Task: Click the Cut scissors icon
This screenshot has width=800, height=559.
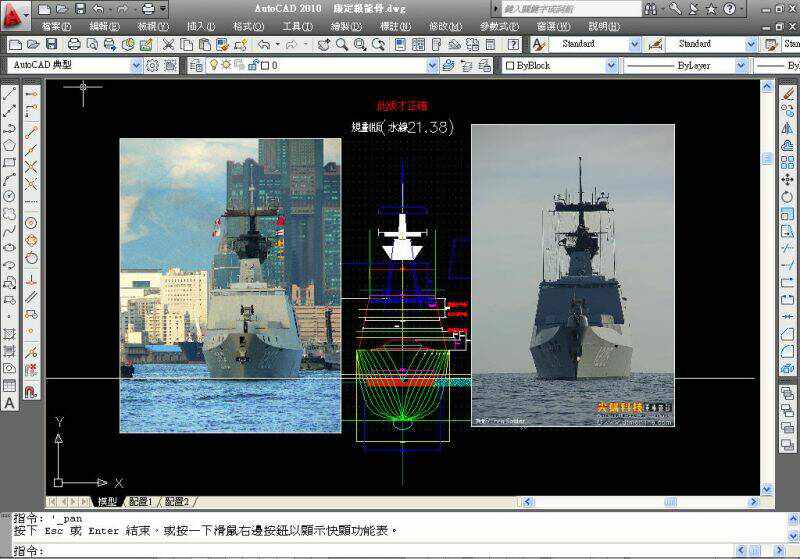Action: 169,45
